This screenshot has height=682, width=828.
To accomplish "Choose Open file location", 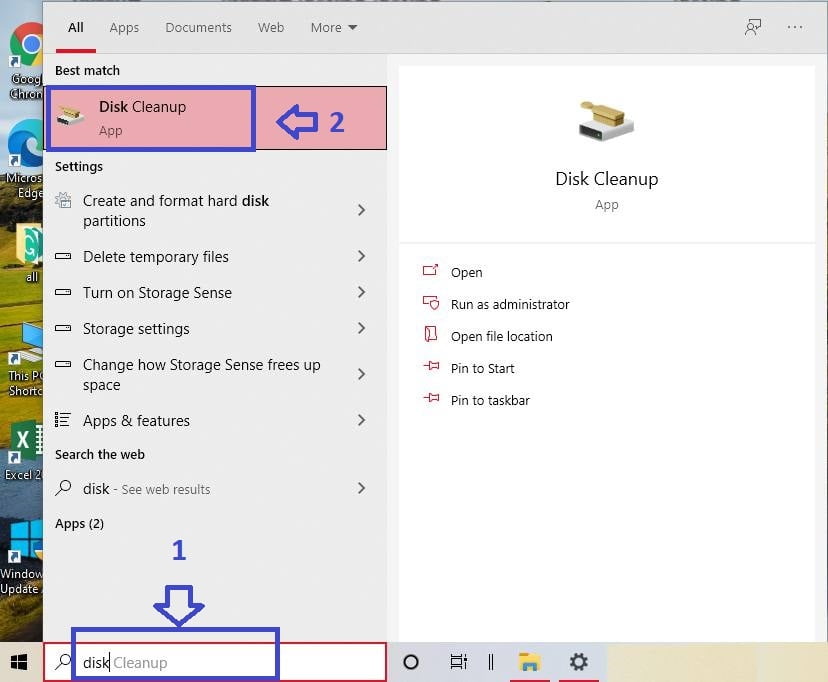I will [502, 336].
